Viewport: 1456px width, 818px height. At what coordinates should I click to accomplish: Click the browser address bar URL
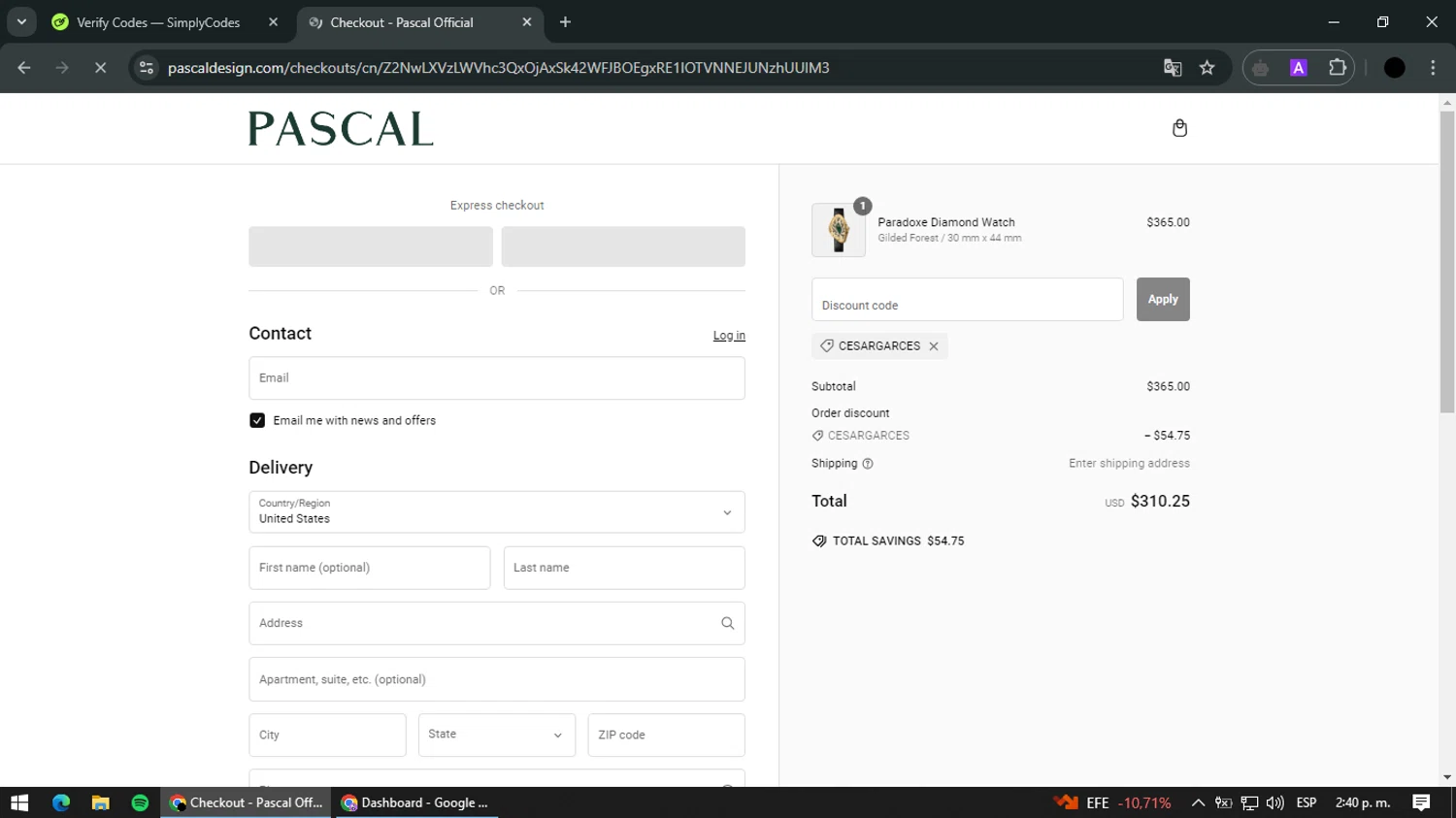point(498,68)
